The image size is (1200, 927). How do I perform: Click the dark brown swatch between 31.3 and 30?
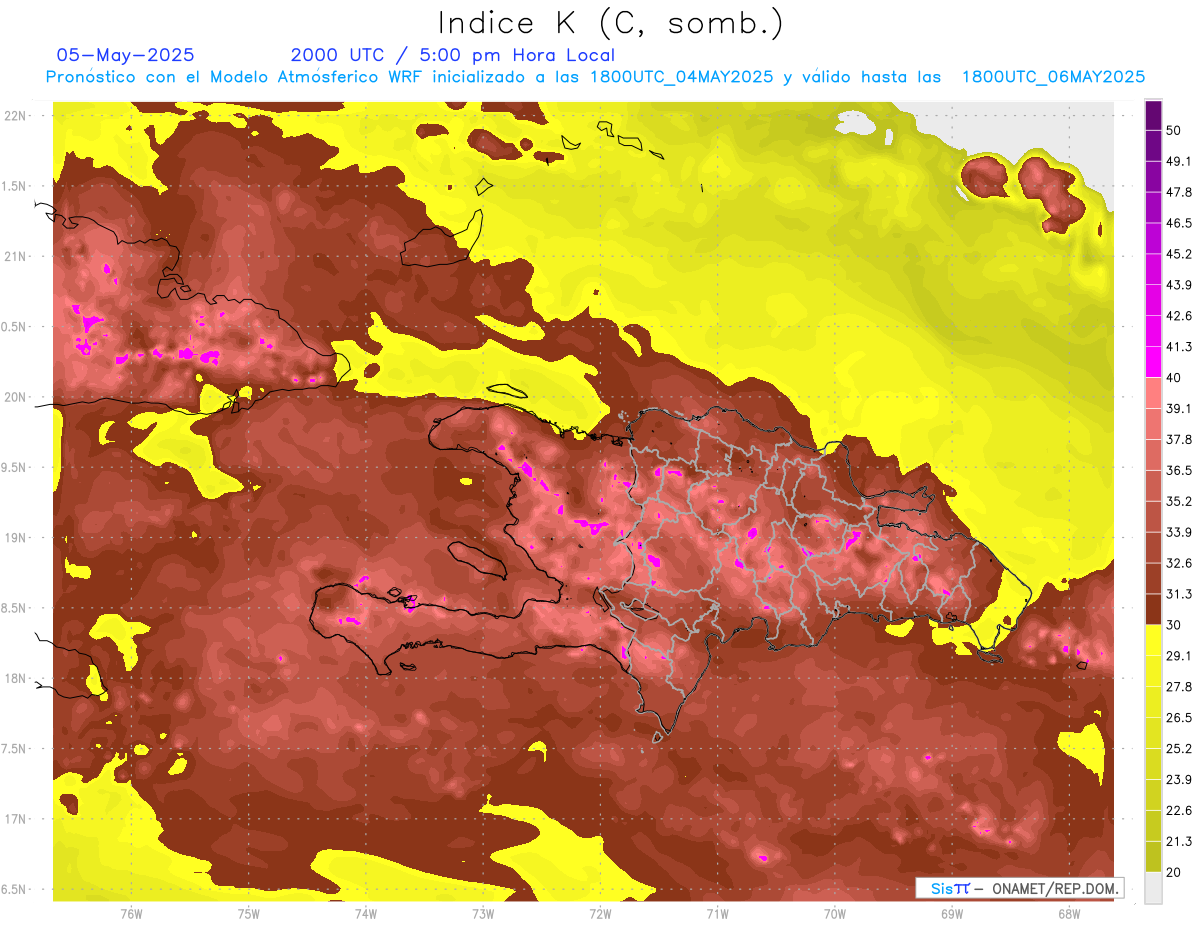(1153, 609)
